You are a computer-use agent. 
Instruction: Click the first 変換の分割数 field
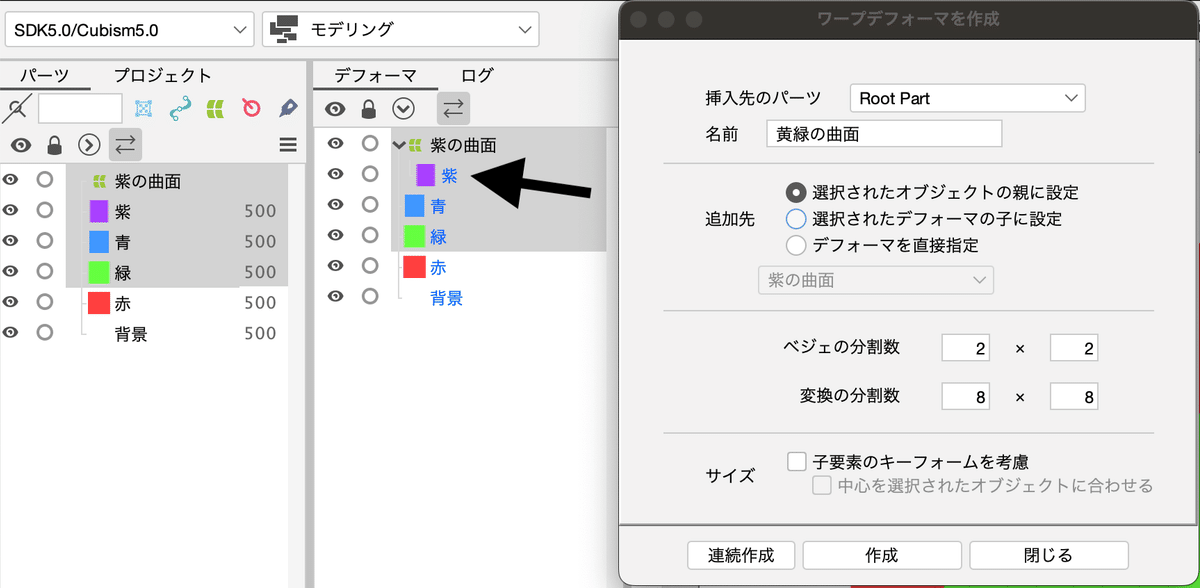coord(966,396)
